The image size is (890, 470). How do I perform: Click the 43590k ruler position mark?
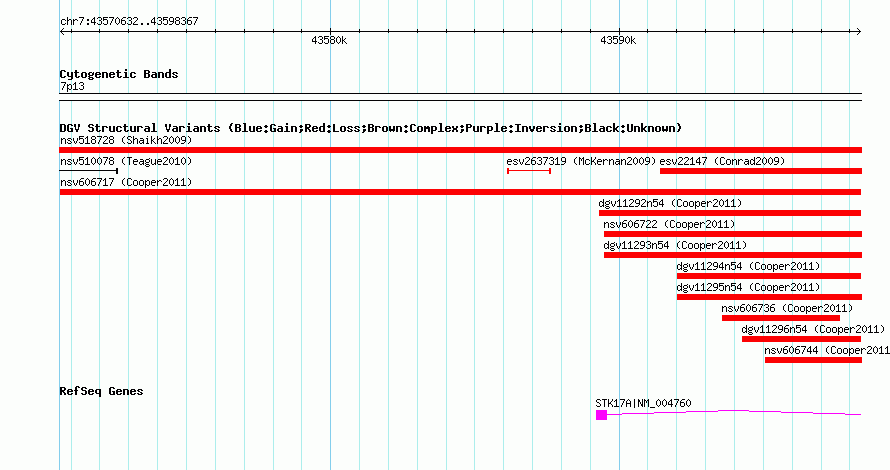click(618, 40)
